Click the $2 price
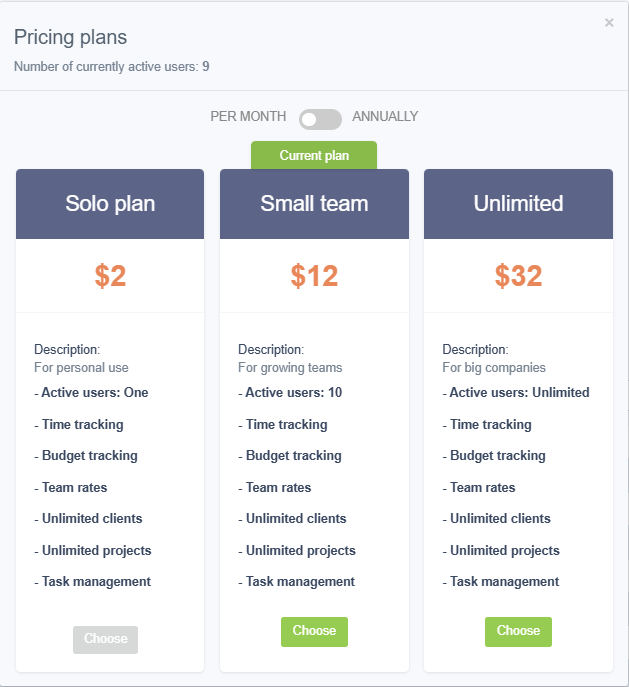 pyautogui.click(x=110, y=276)
